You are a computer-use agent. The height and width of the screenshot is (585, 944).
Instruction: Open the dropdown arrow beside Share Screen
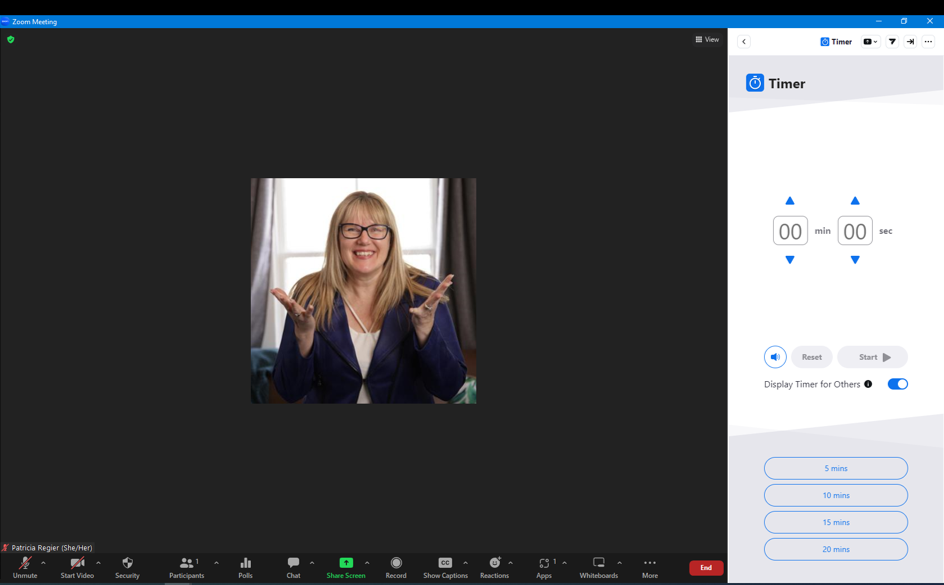(x=367, y=563)
